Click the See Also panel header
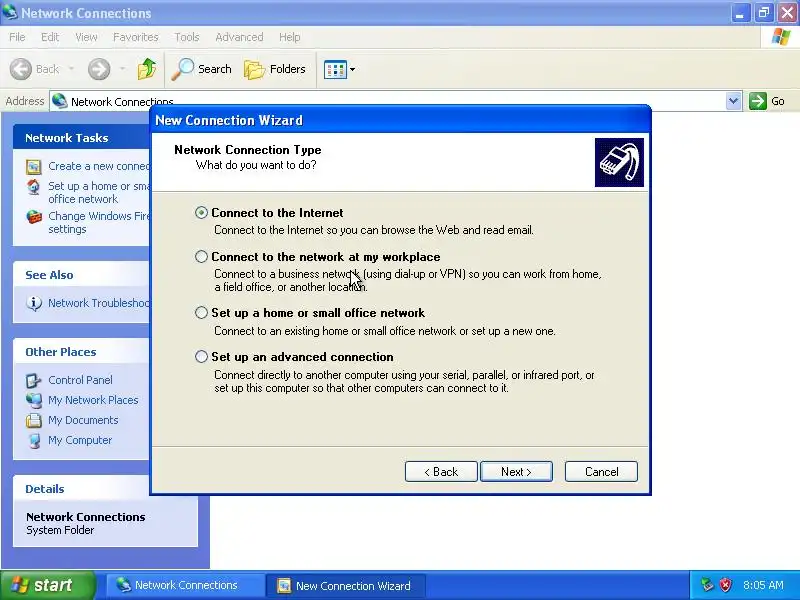800x600 pixels. tap(82, 275)
